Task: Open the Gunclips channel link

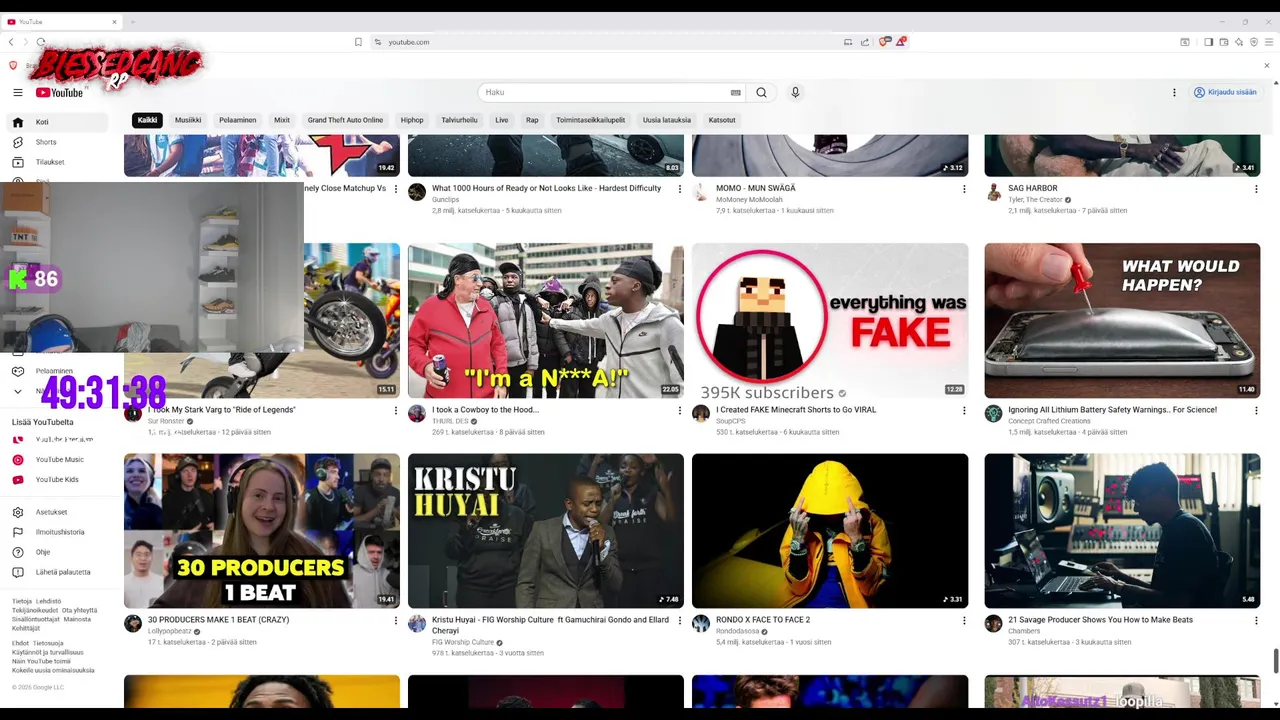Action: click(445, 200)
